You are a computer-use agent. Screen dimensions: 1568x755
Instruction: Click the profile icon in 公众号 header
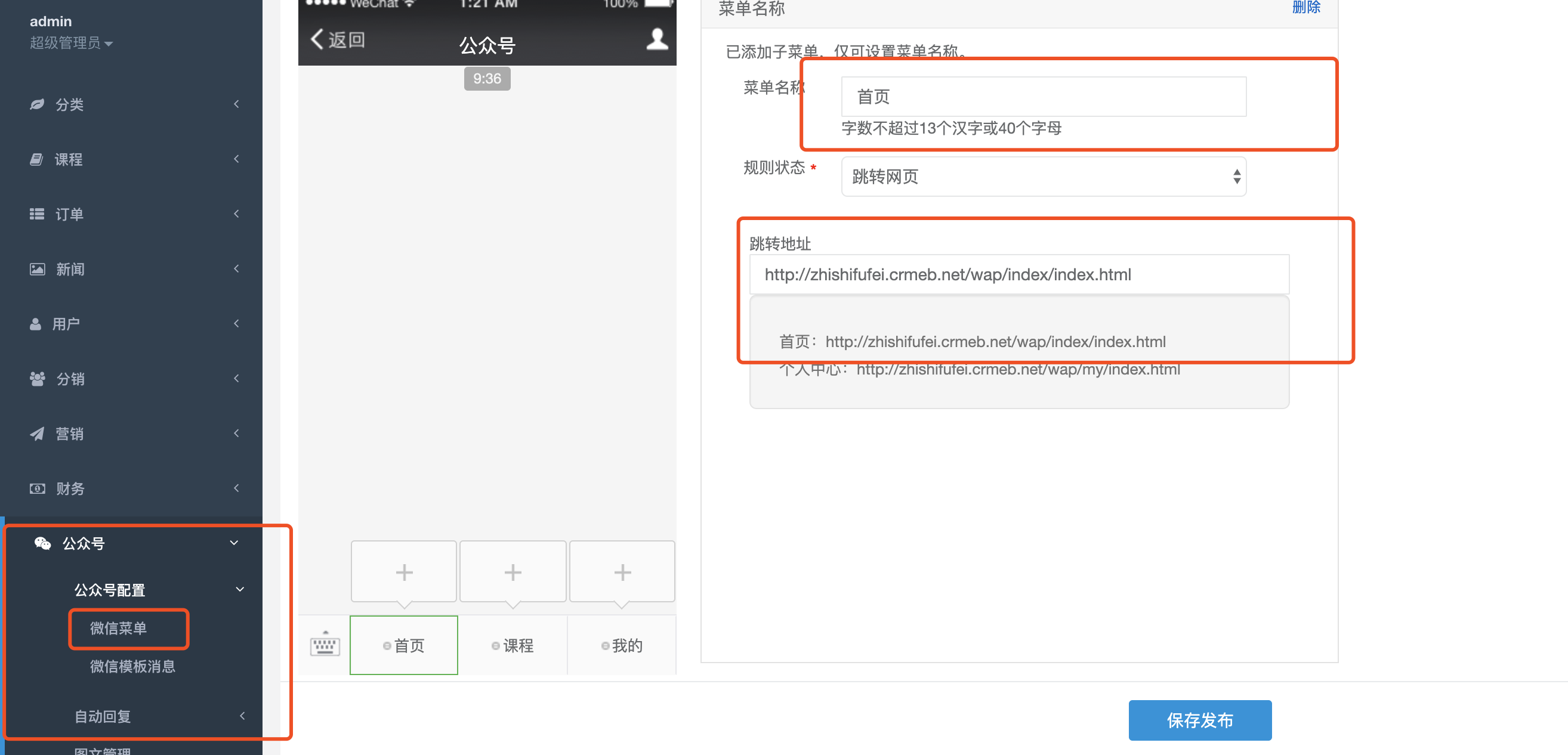[656, 39]
